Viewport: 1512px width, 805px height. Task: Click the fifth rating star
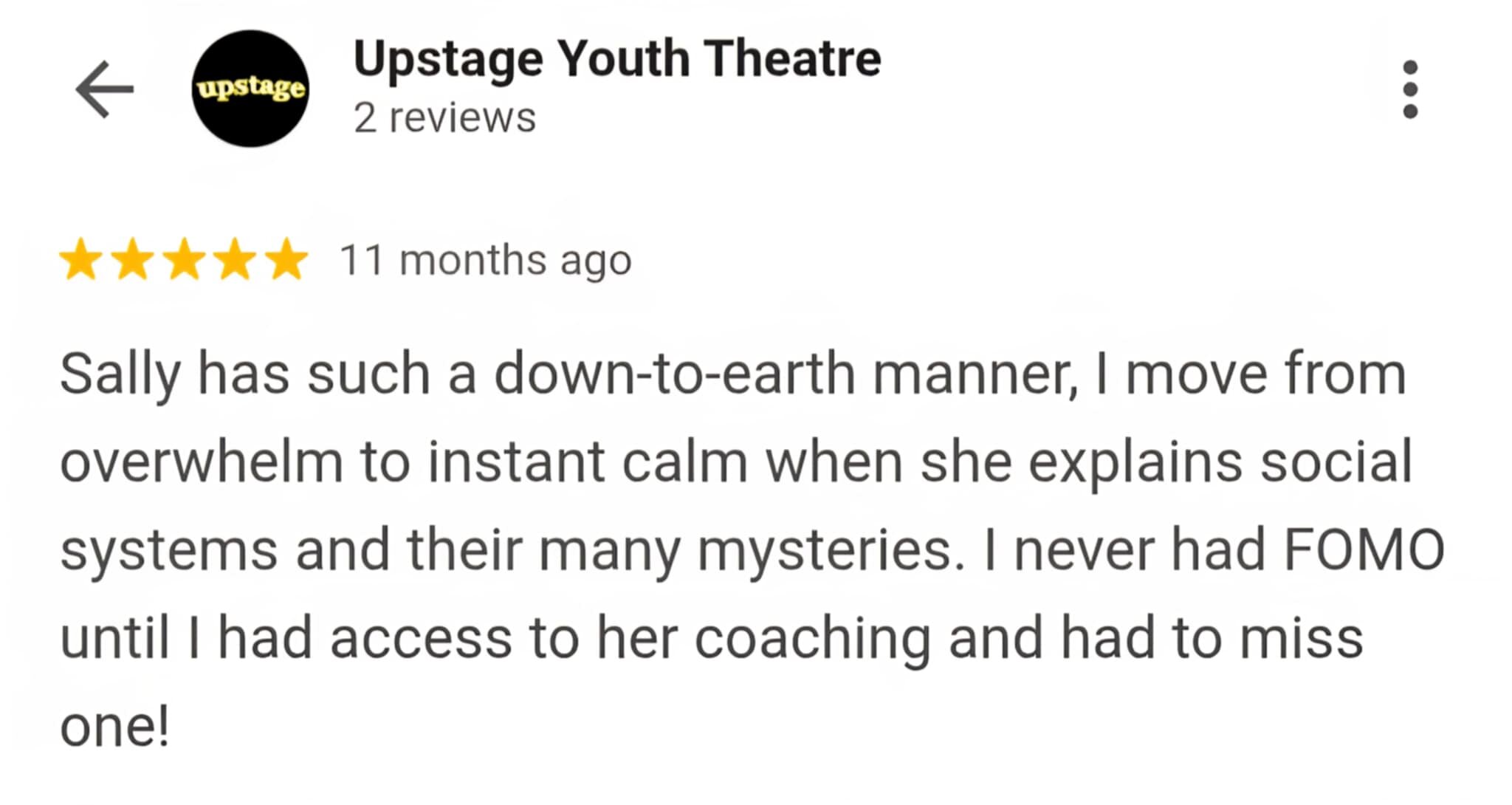[286, 261]
